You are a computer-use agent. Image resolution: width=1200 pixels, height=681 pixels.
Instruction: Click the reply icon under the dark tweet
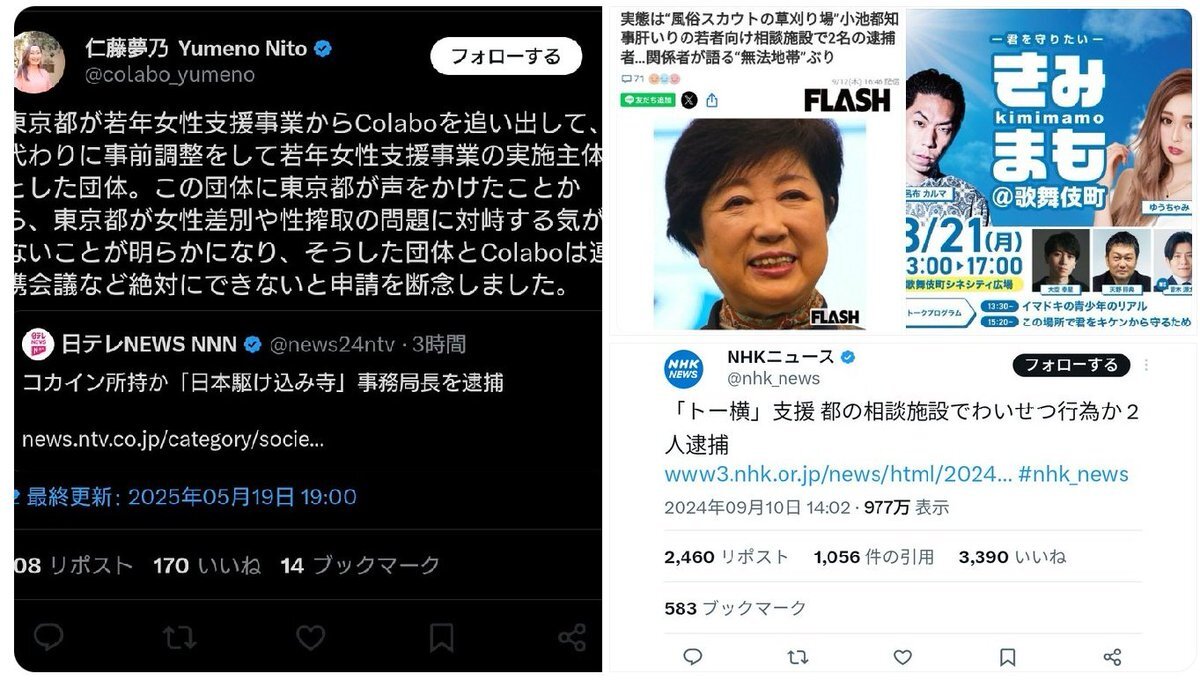coord(49,637)
